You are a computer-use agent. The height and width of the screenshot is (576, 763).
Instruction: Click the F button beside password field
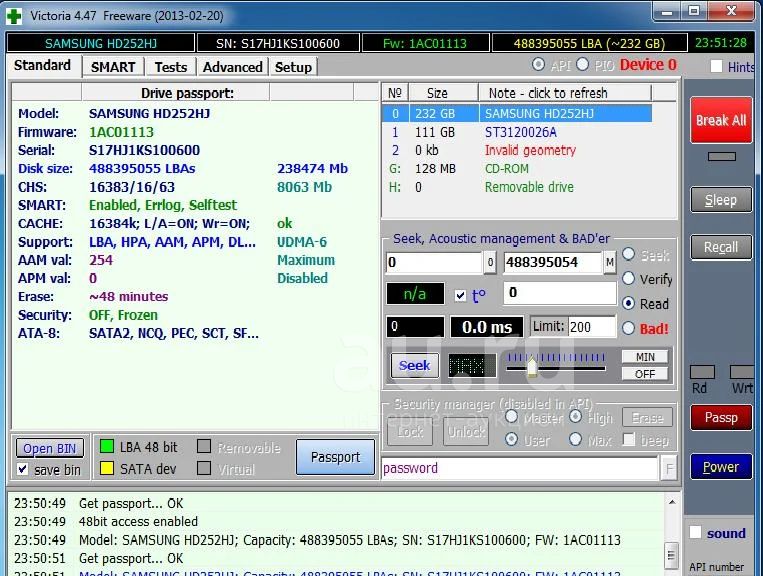pyautogui.click(x=669, y=469)
